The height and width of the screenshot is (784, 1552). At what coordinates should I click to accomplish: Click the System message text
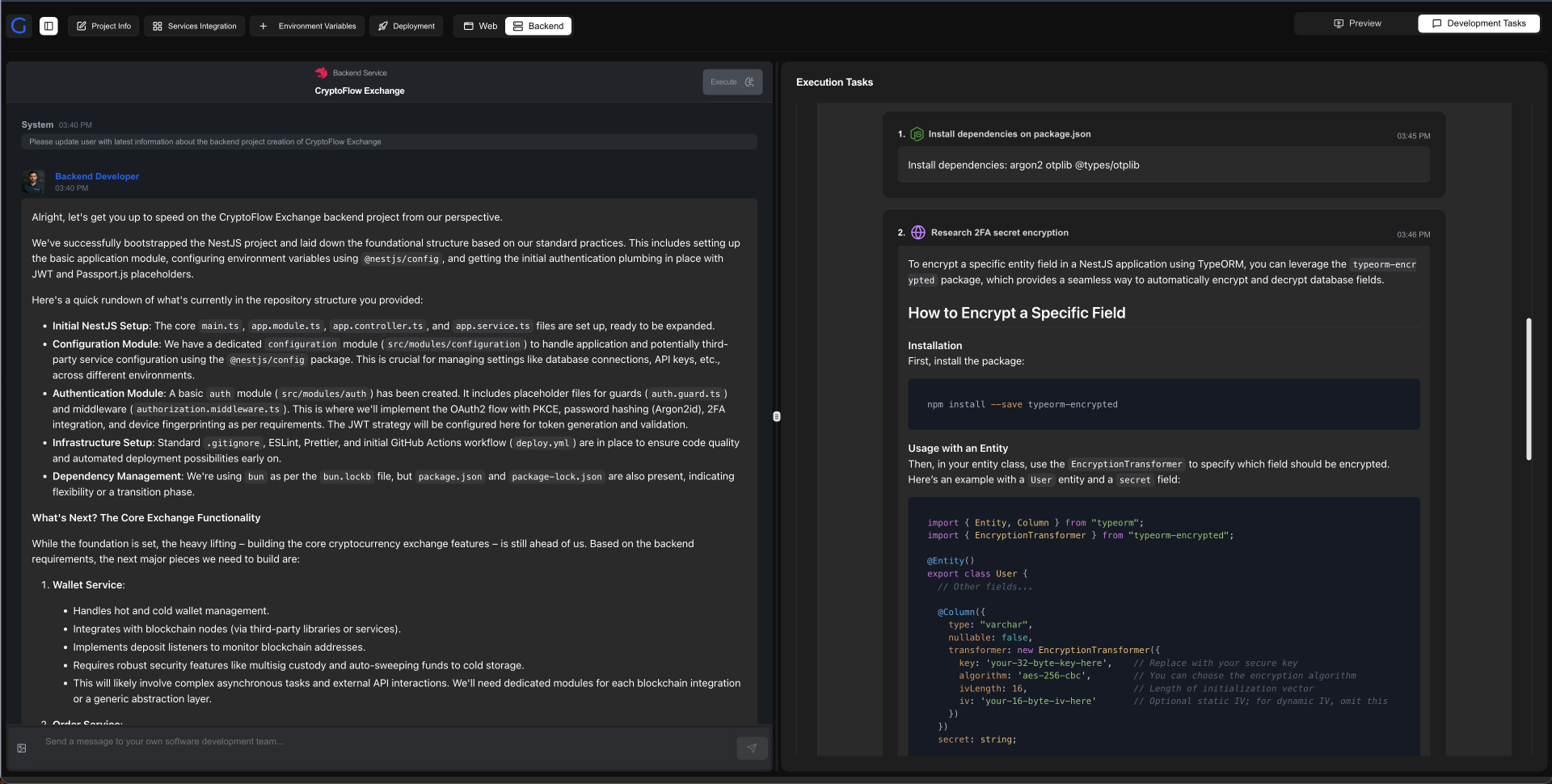click(x=205, y=141)
